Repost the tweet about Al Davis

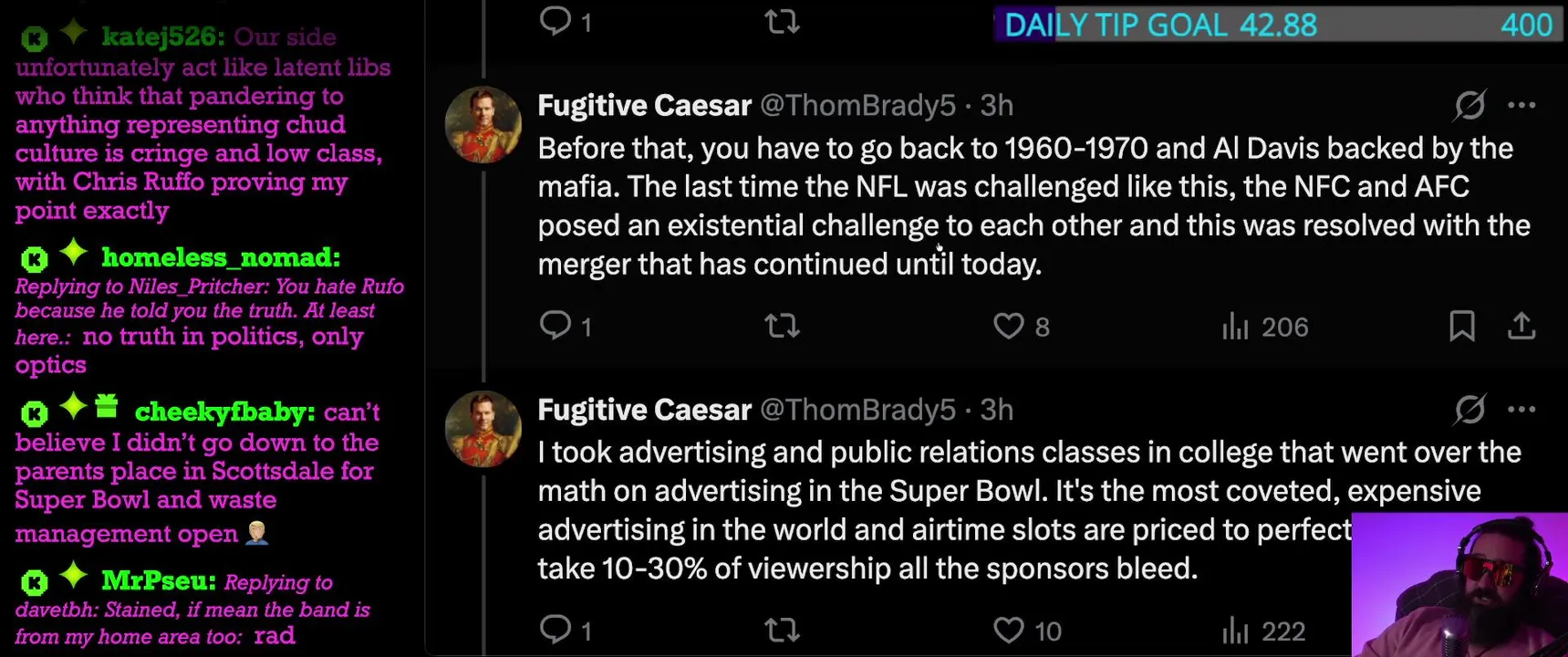782,326
